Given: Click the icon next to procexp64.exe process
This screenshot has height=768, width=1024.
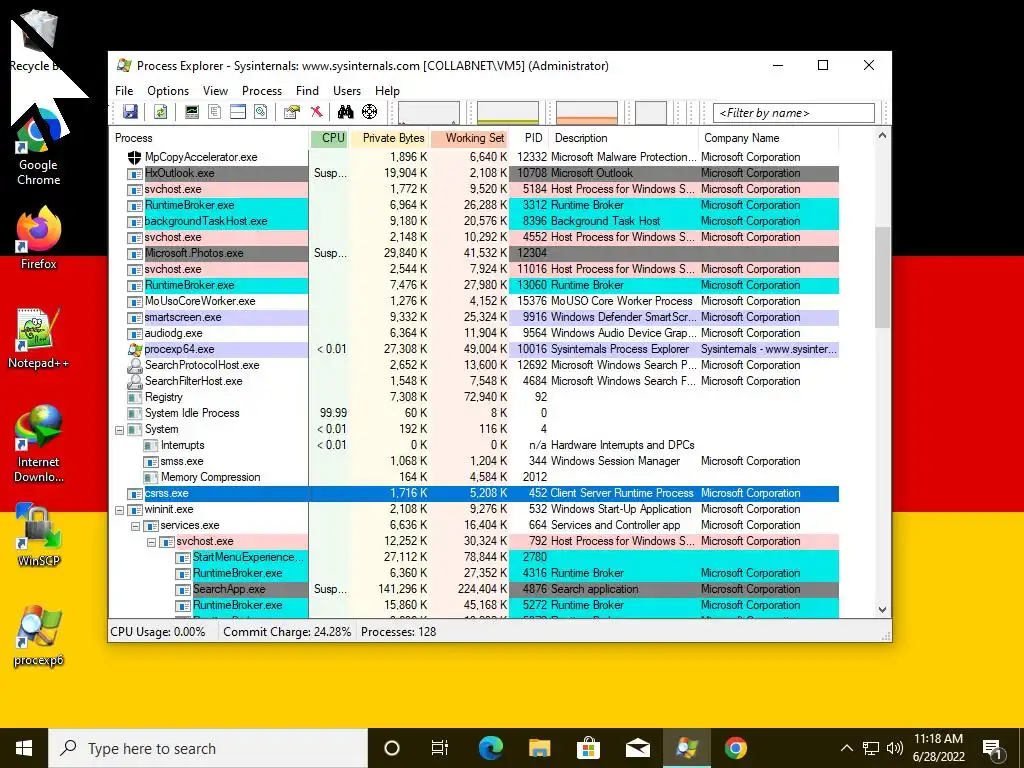Looking at the screenshot, I should click(x=135, y=349).
